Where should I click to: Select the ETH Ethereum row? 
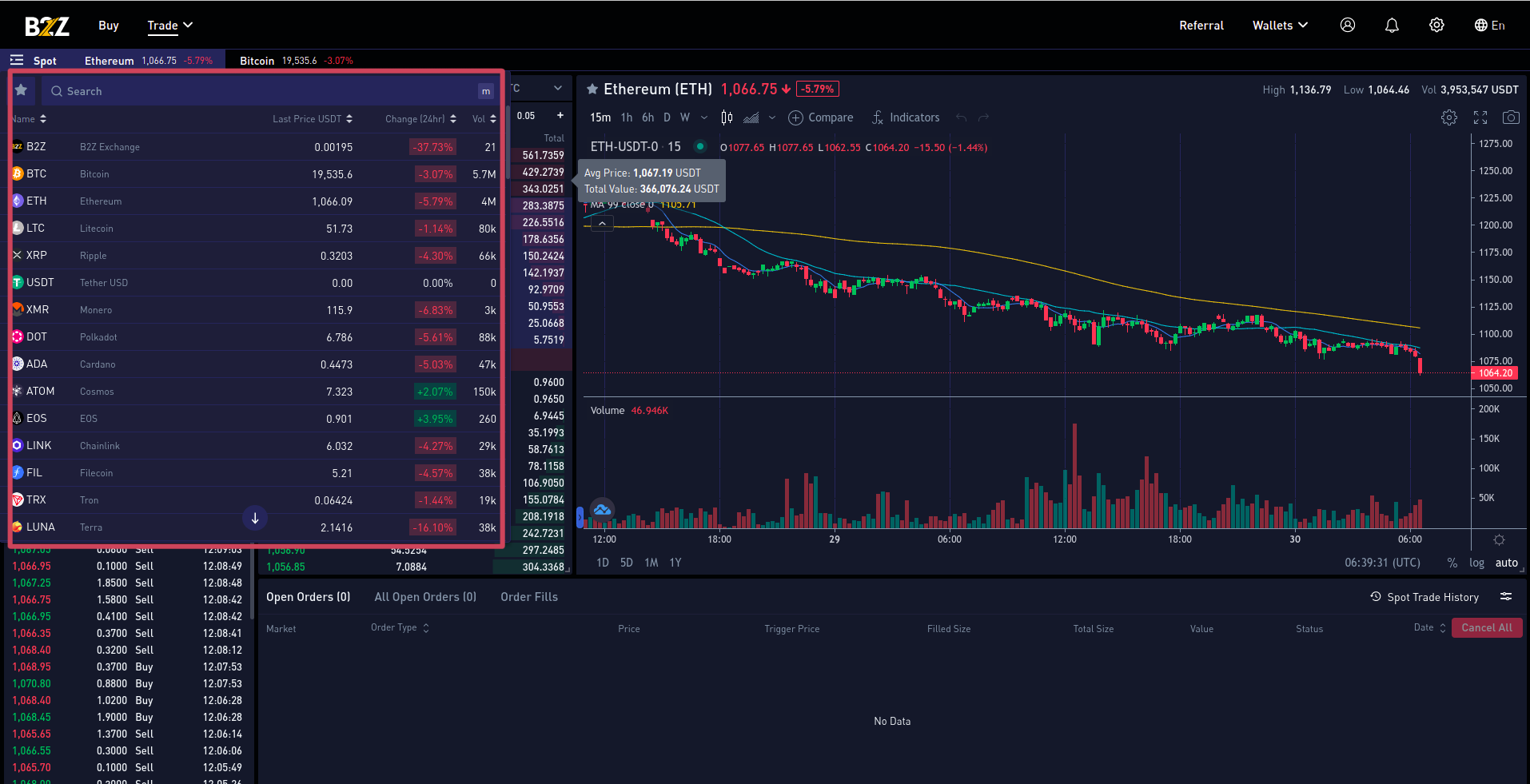(255, 201)
